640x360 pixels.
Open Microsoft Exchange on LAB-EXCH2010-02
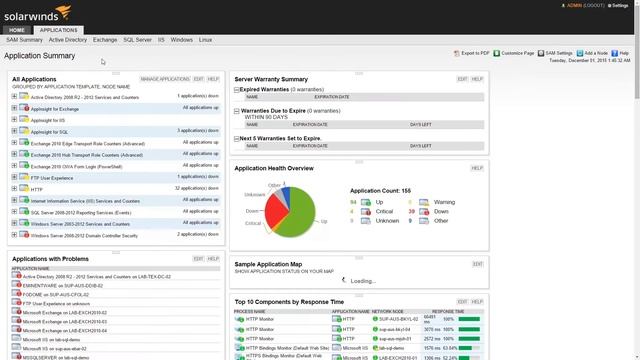65,313
